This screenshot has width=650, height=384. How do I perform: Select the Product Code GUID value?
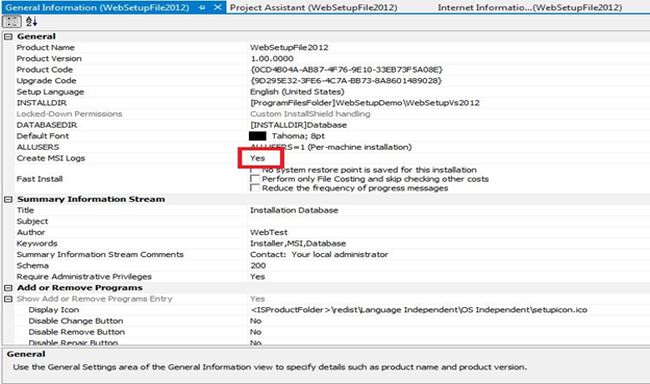tap(347, 70)
